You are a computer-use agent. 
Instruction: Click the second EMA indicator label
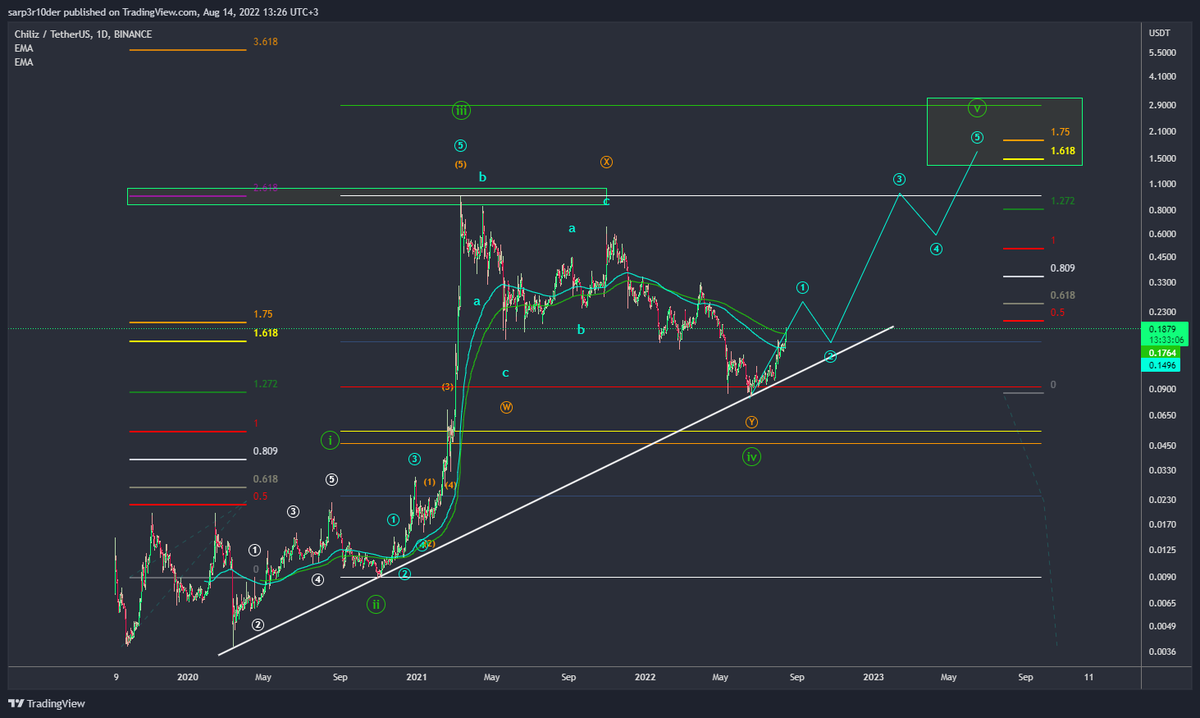[21, 61]
